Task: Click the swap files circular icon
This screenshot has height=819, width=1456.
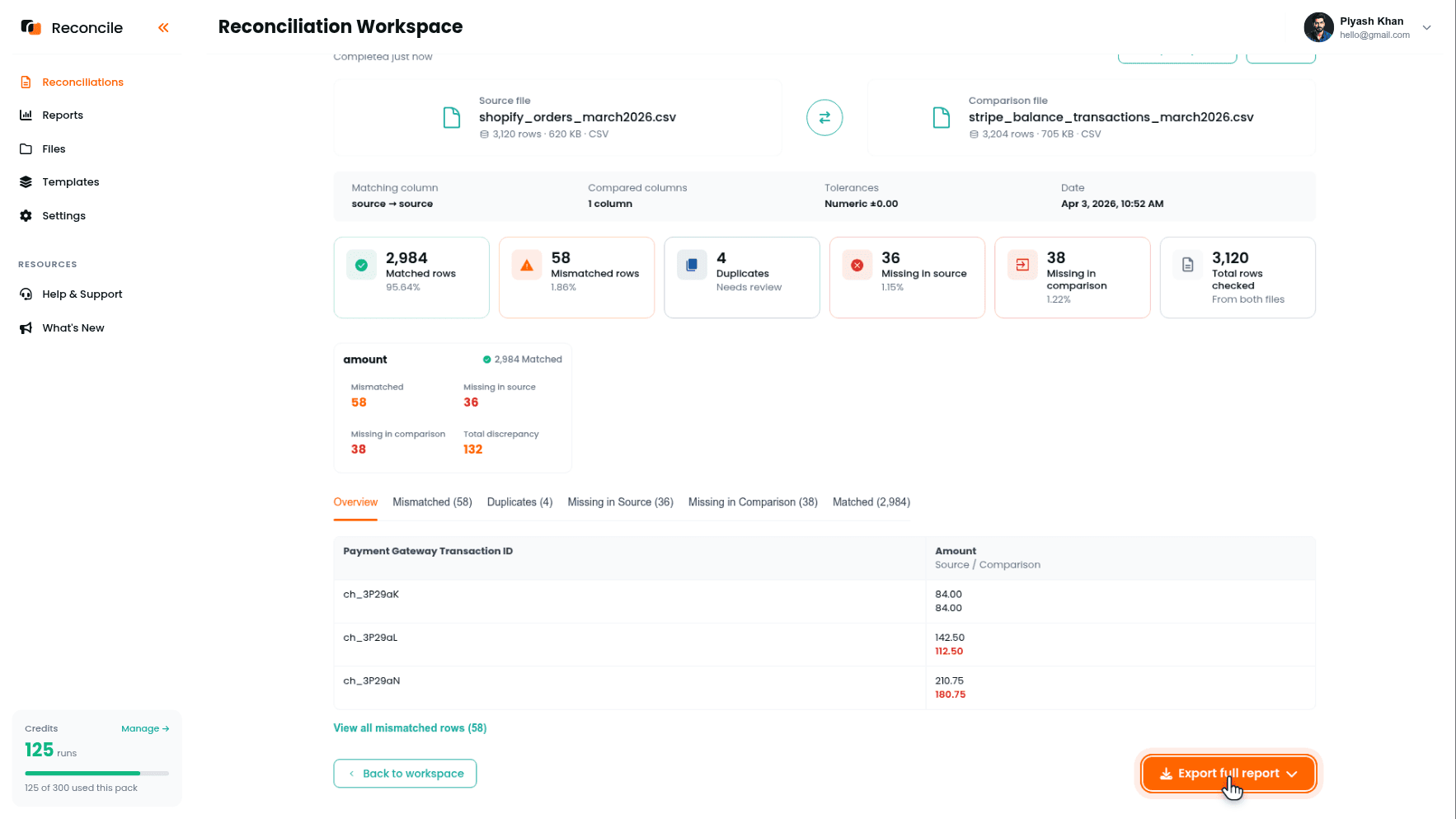Action: (824, 118)
